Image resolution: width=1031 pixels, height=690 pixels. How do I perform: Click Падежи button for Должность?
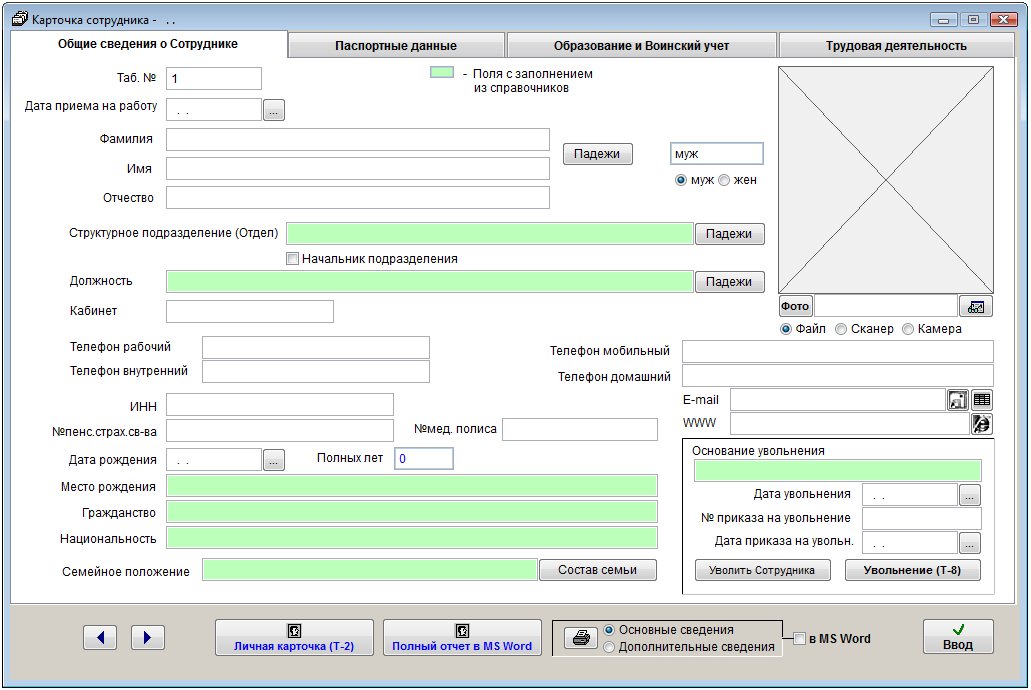tap(730, 282)
